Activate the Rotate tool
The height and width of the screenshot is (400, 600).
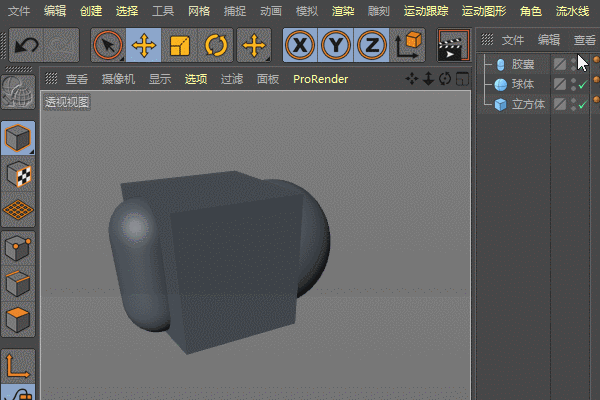(x=215, y=45)
